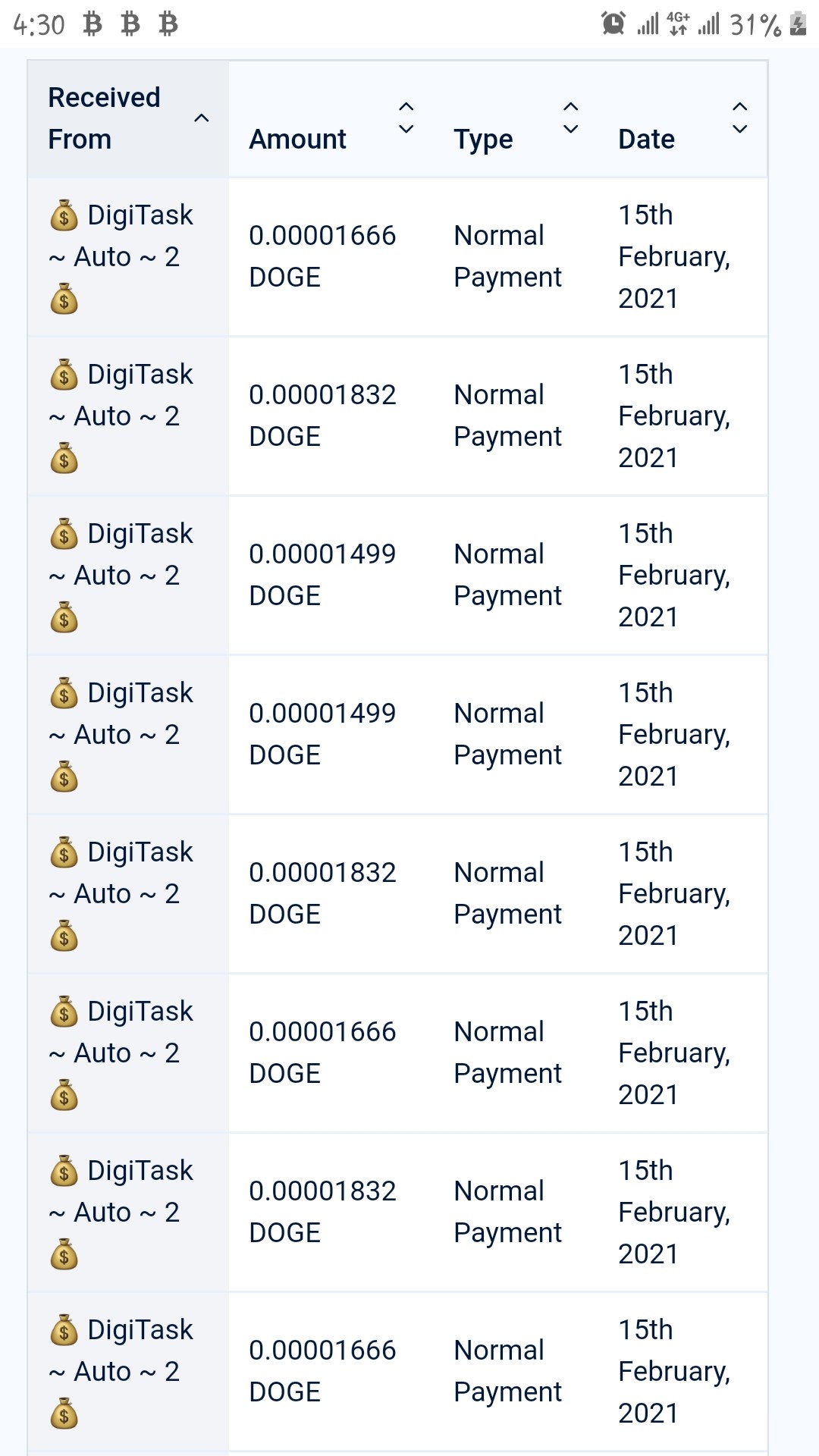
Task: Sort table by Date column arrows
Action: point(740,118)
